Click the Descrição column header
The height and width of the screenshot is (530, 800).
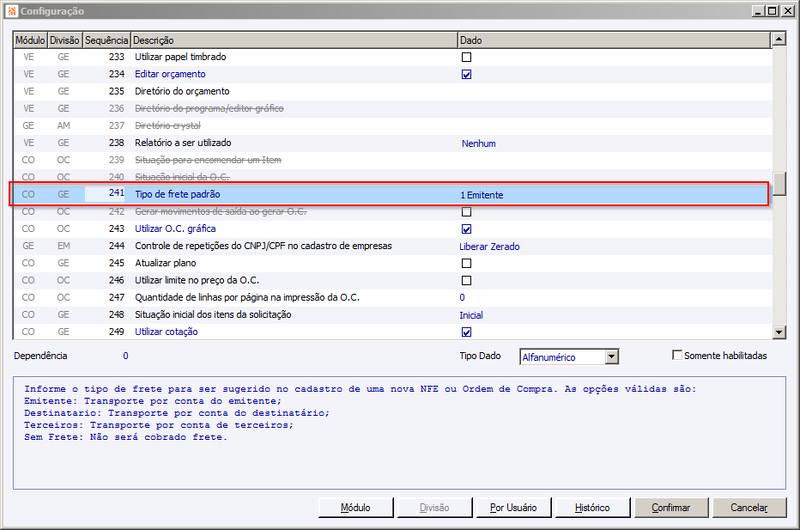tap(294, 40)
